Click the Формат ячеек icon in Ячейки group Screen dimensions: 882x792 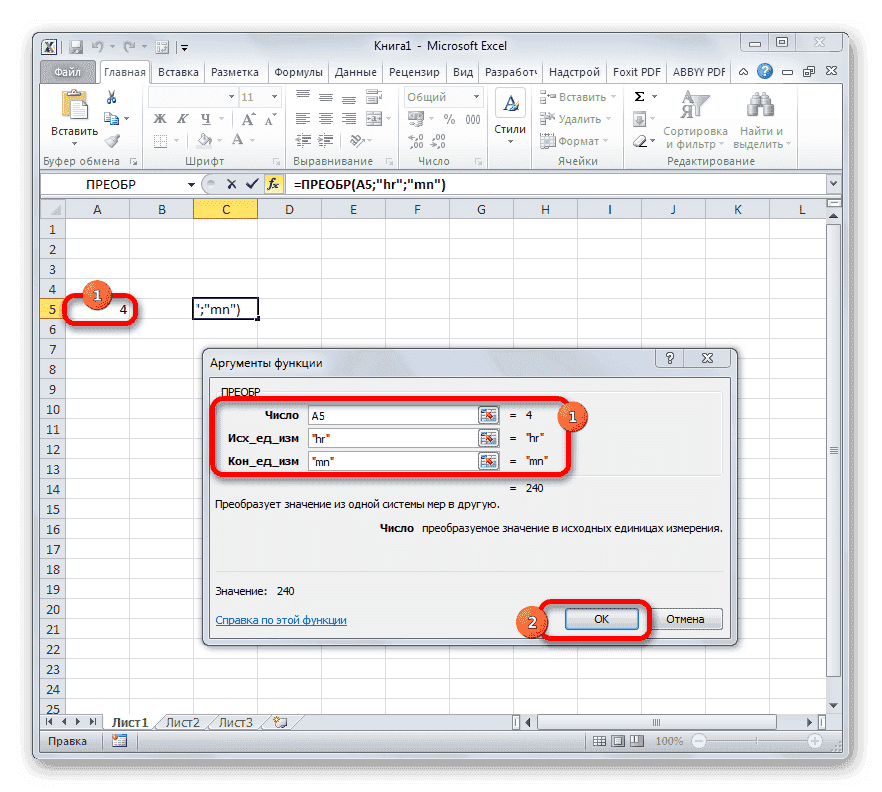pos(547,140)
